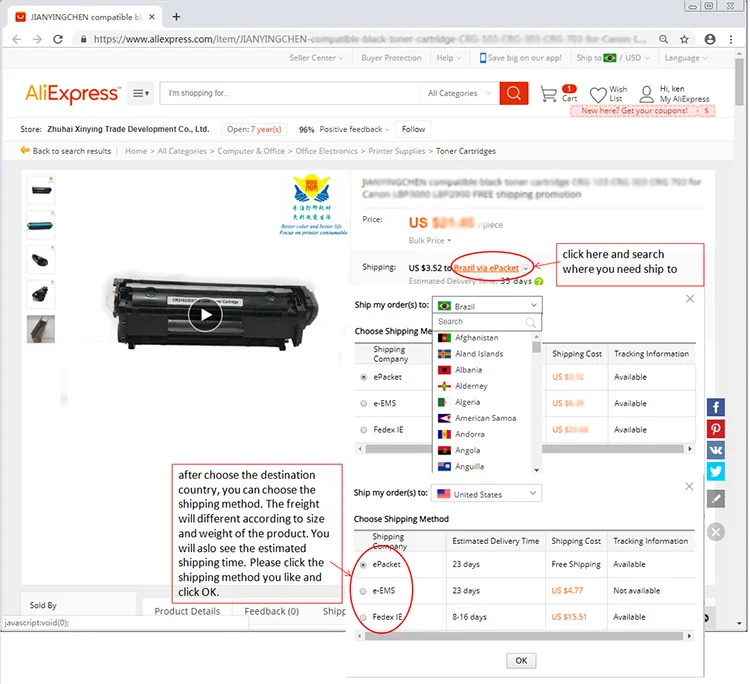Open the Ship to / USD selector
This screenshot has width=750, height=684.
point(613,58)
